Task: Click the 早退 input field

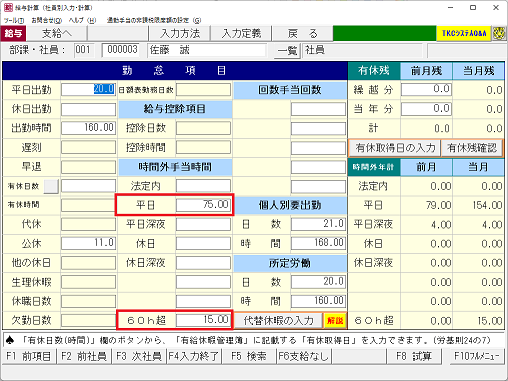Action: pyautogui.click(x=88, y=167)
